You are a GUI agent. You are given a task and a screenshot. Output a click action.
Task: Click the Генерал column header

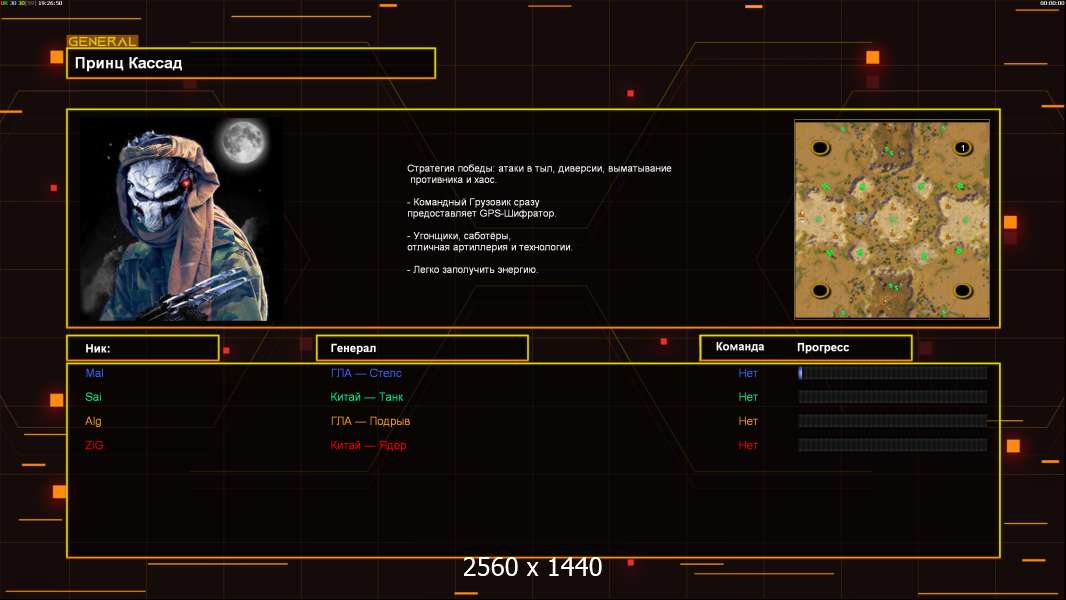coord(421,348)
